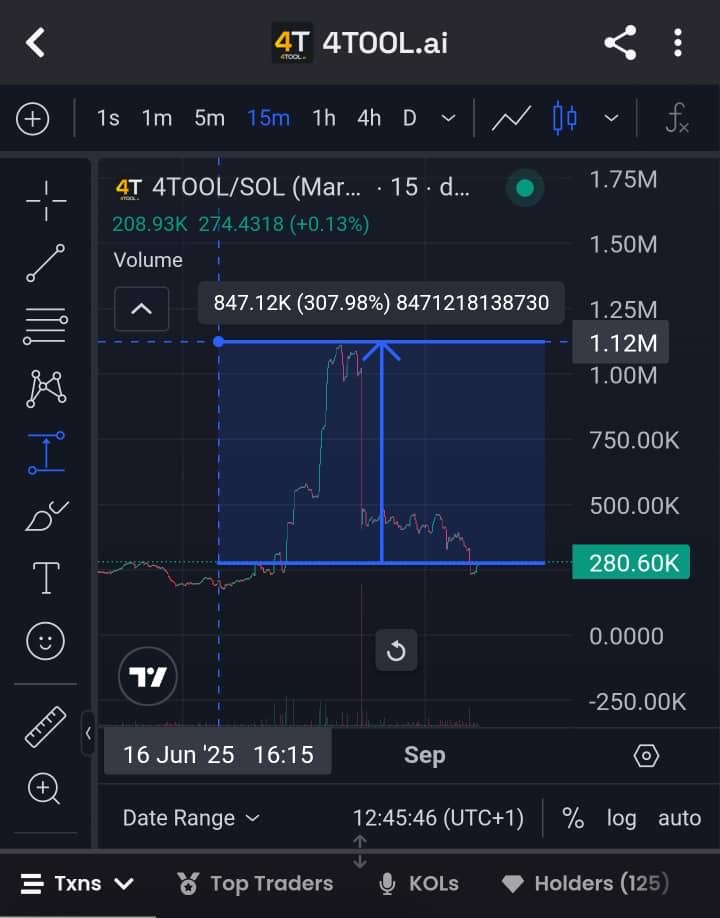The width and height of the screenshot is (720, 918).
Task: Grab the top-left handle of measurement box
Action: tap(218, 341)
